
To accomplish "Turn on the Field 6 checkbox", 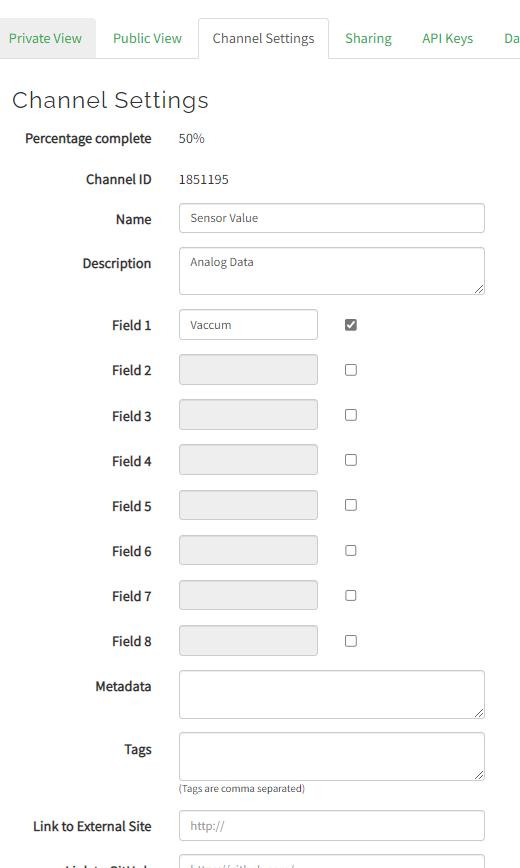I will click(x=351, y=550).
